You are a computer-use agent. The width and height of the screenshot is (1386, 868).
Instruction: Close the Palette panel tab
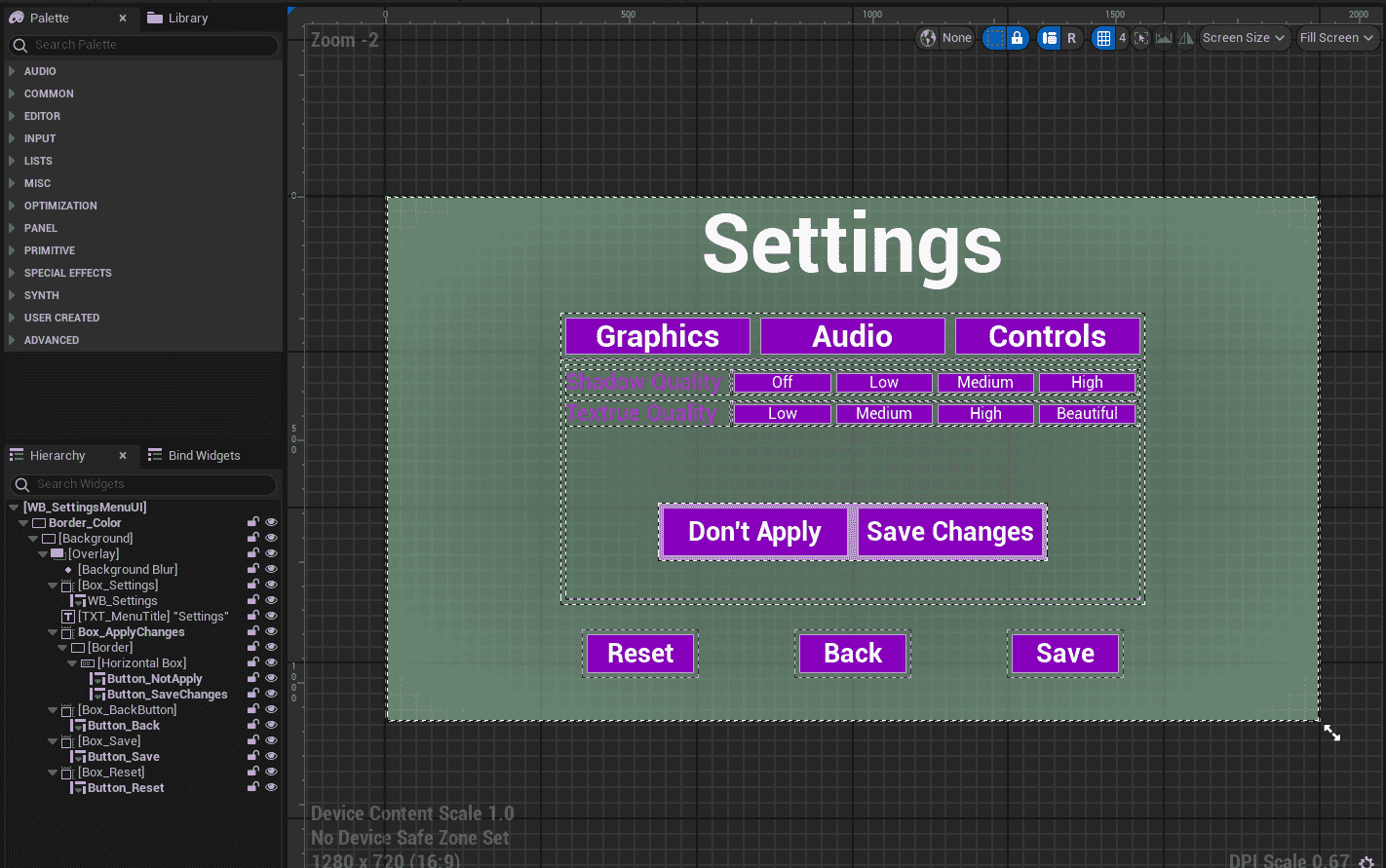tap(123, 19)
